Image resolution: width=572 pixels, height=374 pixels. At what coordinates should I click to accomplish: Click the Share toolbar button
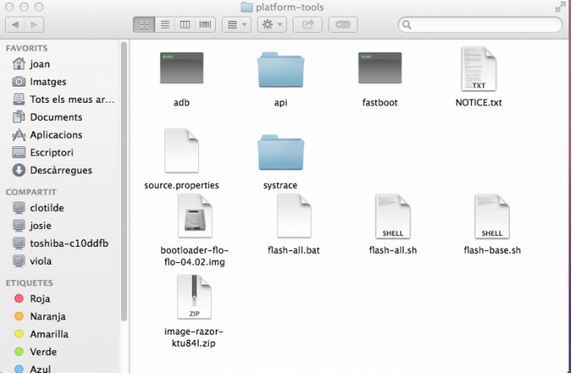[307, 24]
